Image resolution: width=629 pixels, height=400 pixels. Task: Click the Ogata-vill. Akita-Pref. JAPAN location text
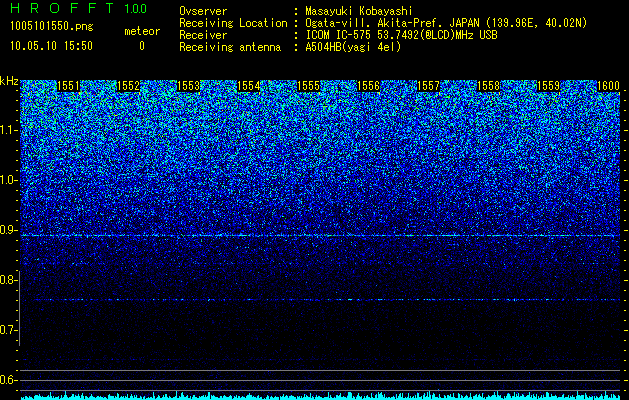pos(446,23)
